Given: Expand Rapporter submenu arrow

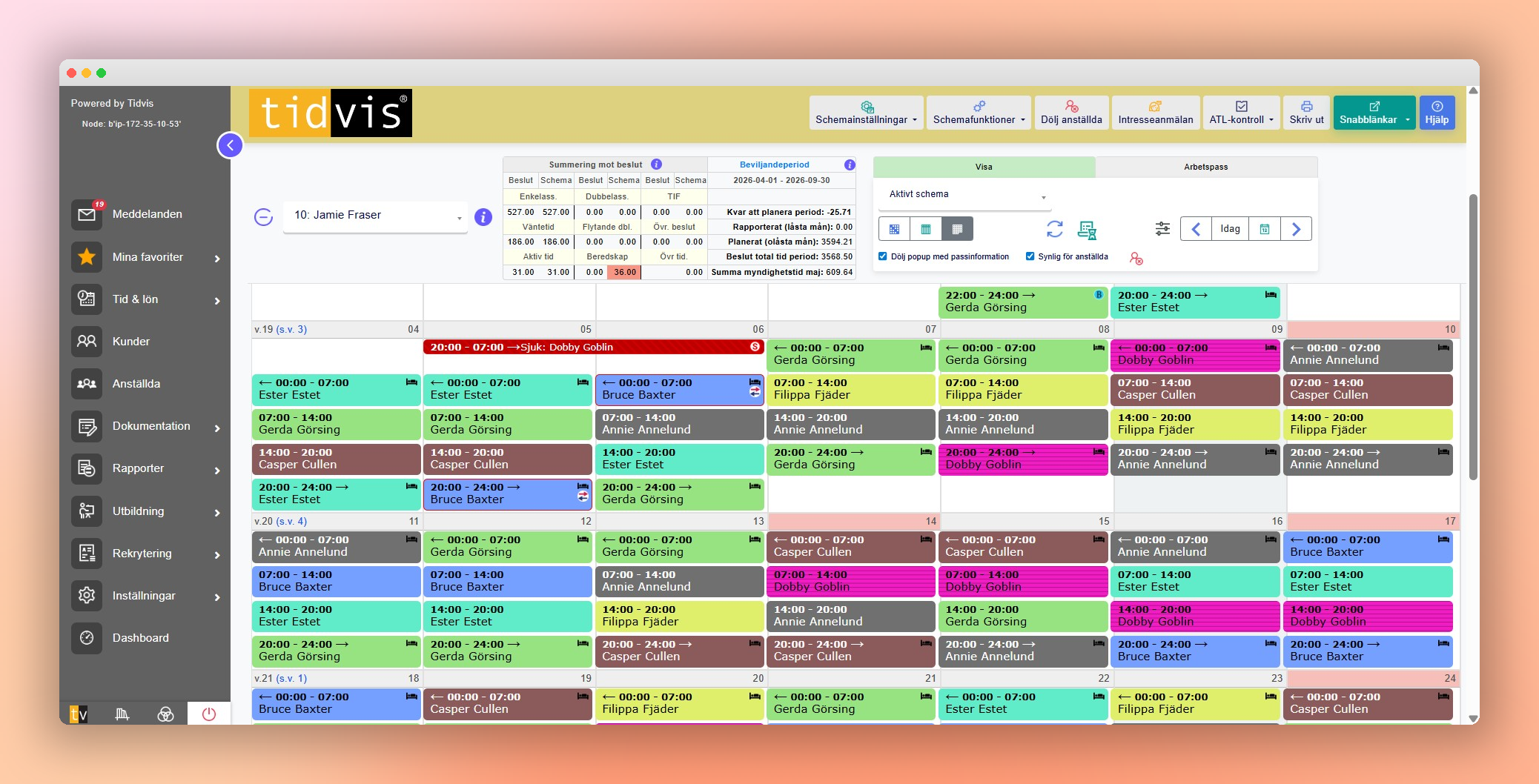Looking at the screenshot, I should point(217,471).
